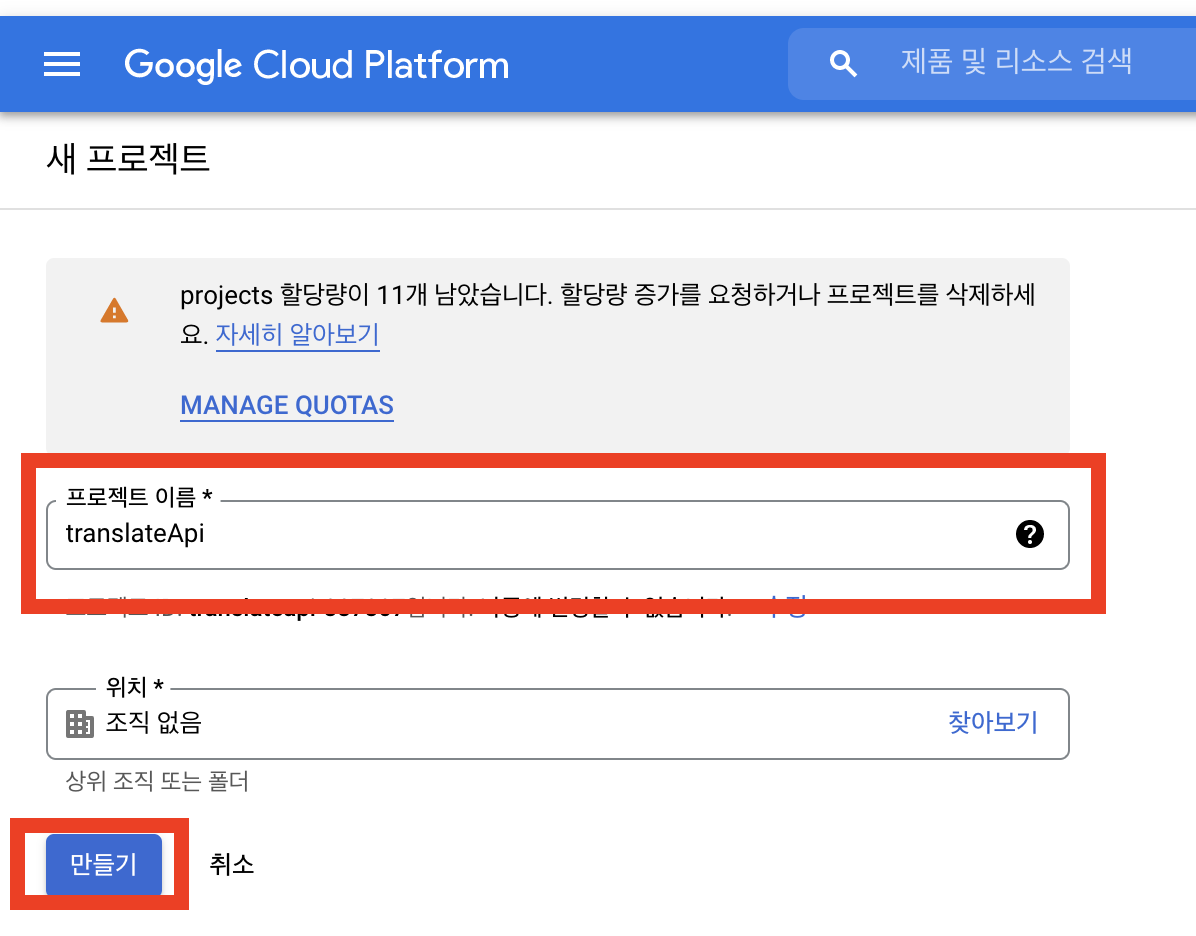Click the location field '조직 없음'
Screen dimensions: 1196x936
558,724
